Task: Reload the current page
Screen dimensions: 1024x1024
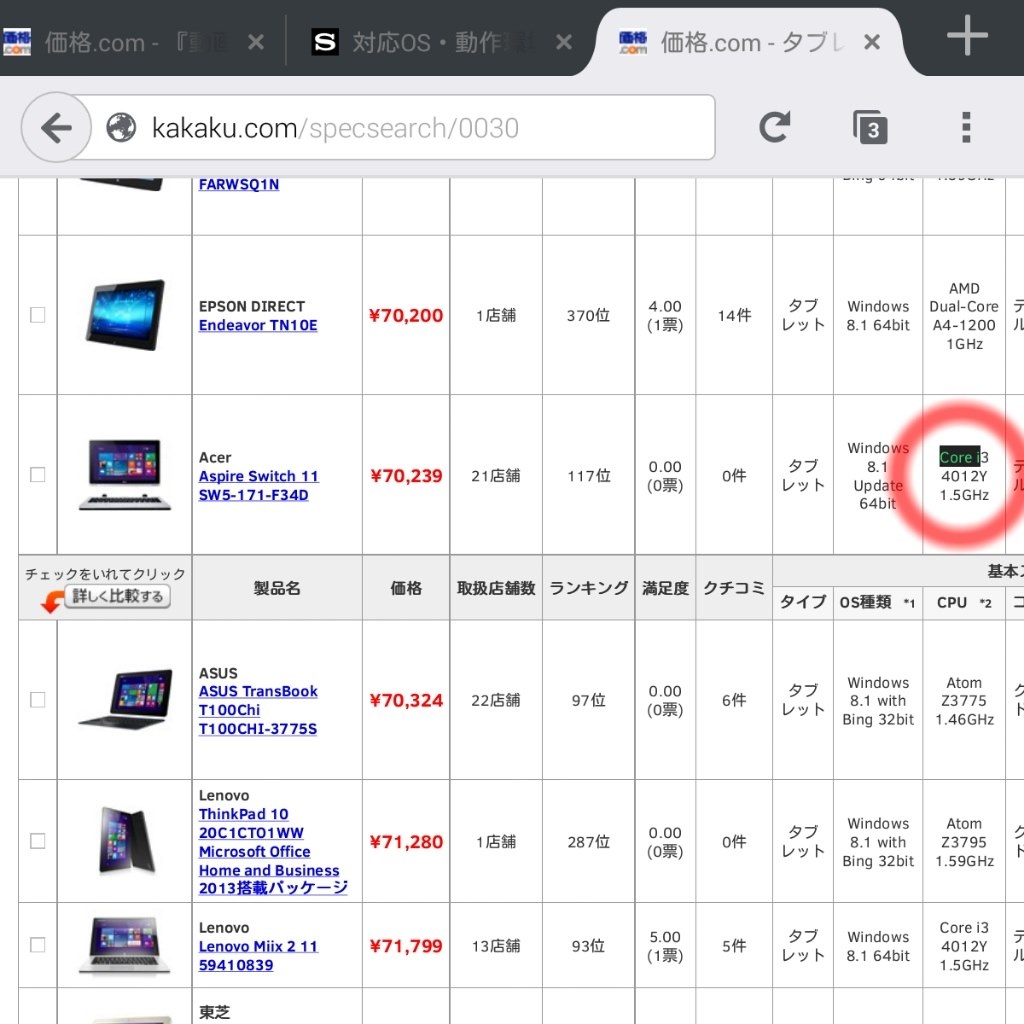Action: [x=776, y=127]
